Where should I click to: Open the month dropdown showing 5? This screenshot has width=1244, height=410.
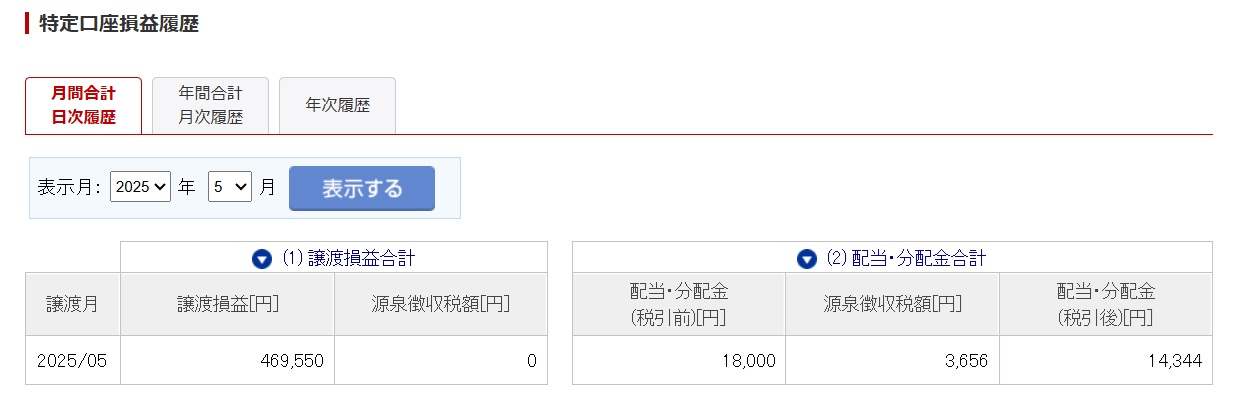click(230, 187)
